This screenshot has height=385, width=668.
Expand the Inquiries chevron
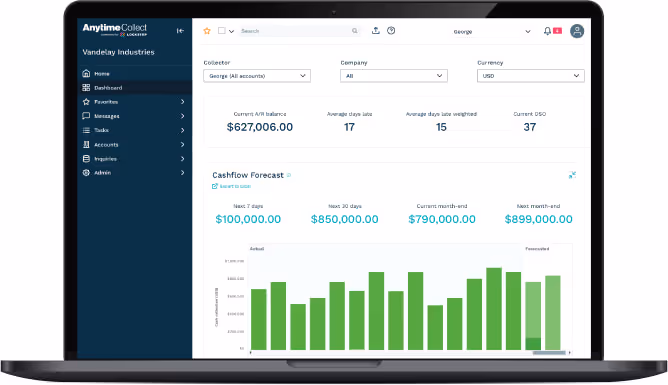click(x=182, y=159)
